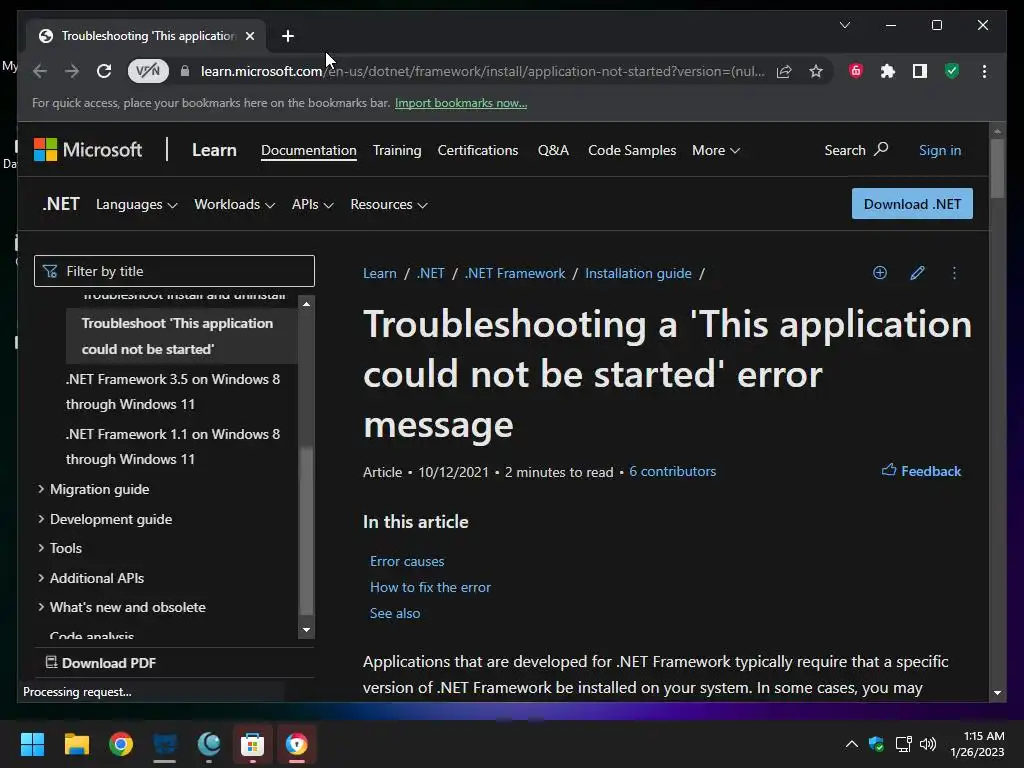
Task: Expand the Languages dropdown
Action: click(136, 204)
